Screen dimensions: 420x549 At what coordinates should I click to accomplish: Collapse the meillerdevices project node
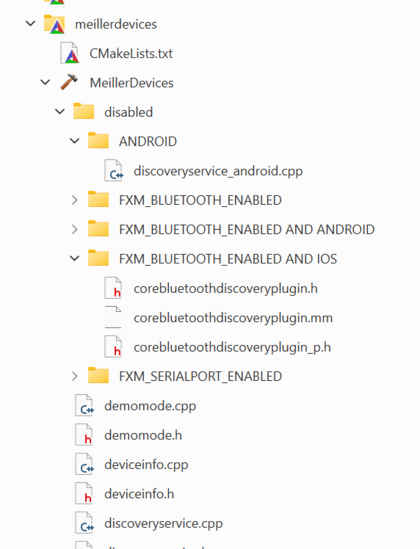31,24
